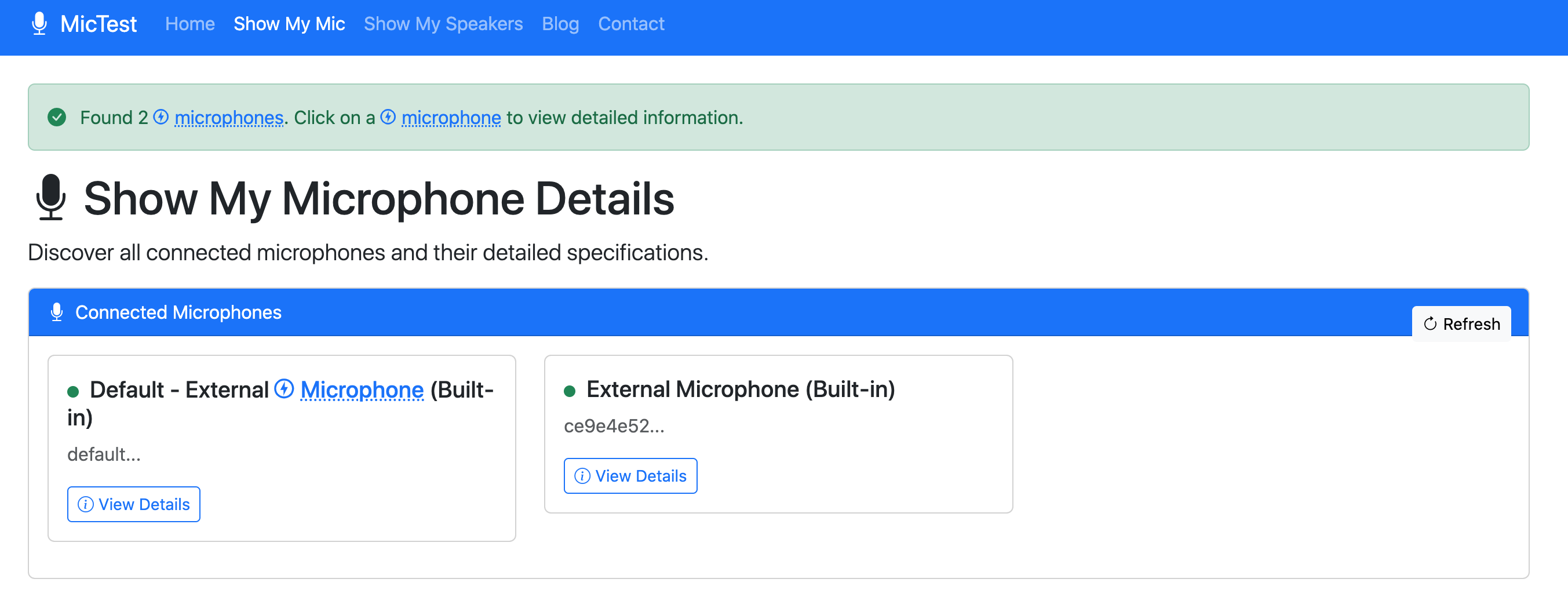The width and height of the screenshot is (1568, 597).
Task: Follow the singular "microphone" link in the alert
Action: [x=451, y=117]
